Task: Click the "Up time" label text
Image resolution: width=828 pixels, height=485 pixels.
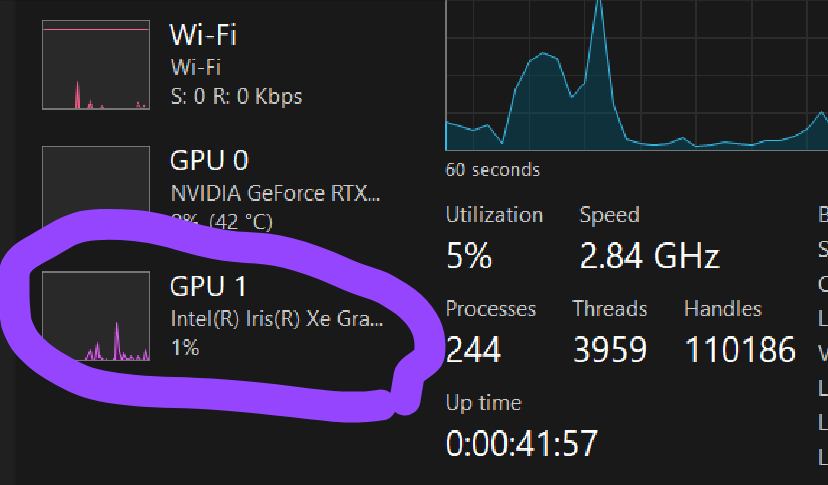Action: [483, 403]
